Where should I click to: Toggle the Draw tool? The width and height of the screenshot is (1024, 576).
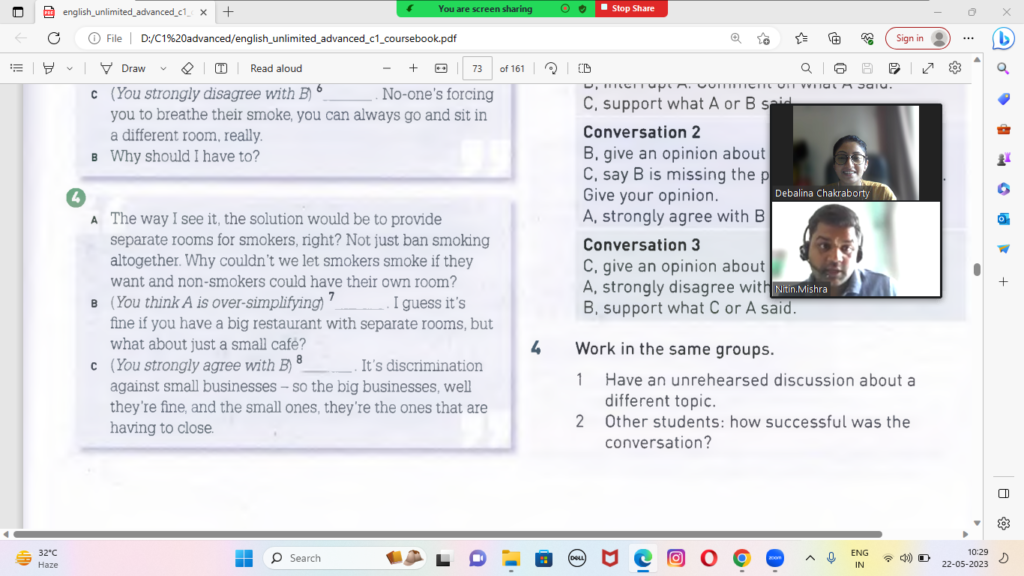pyautogui.click(x=123, y=68)
